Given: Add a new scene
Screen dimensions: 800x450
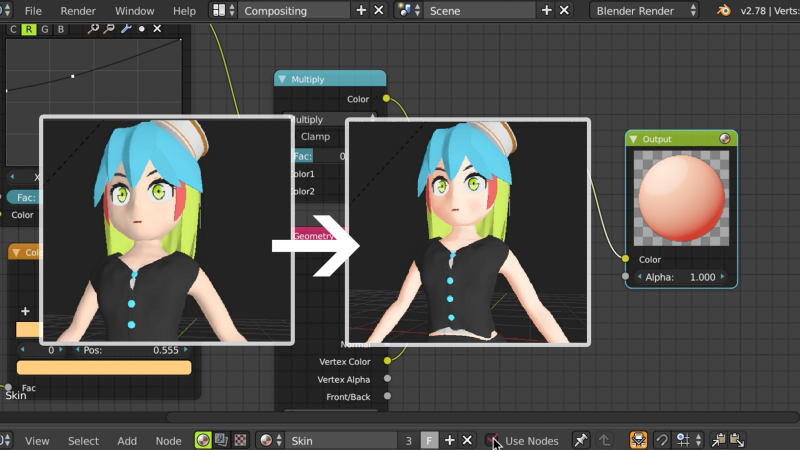Looking at the screenshot, I should (x=546, y=10).
